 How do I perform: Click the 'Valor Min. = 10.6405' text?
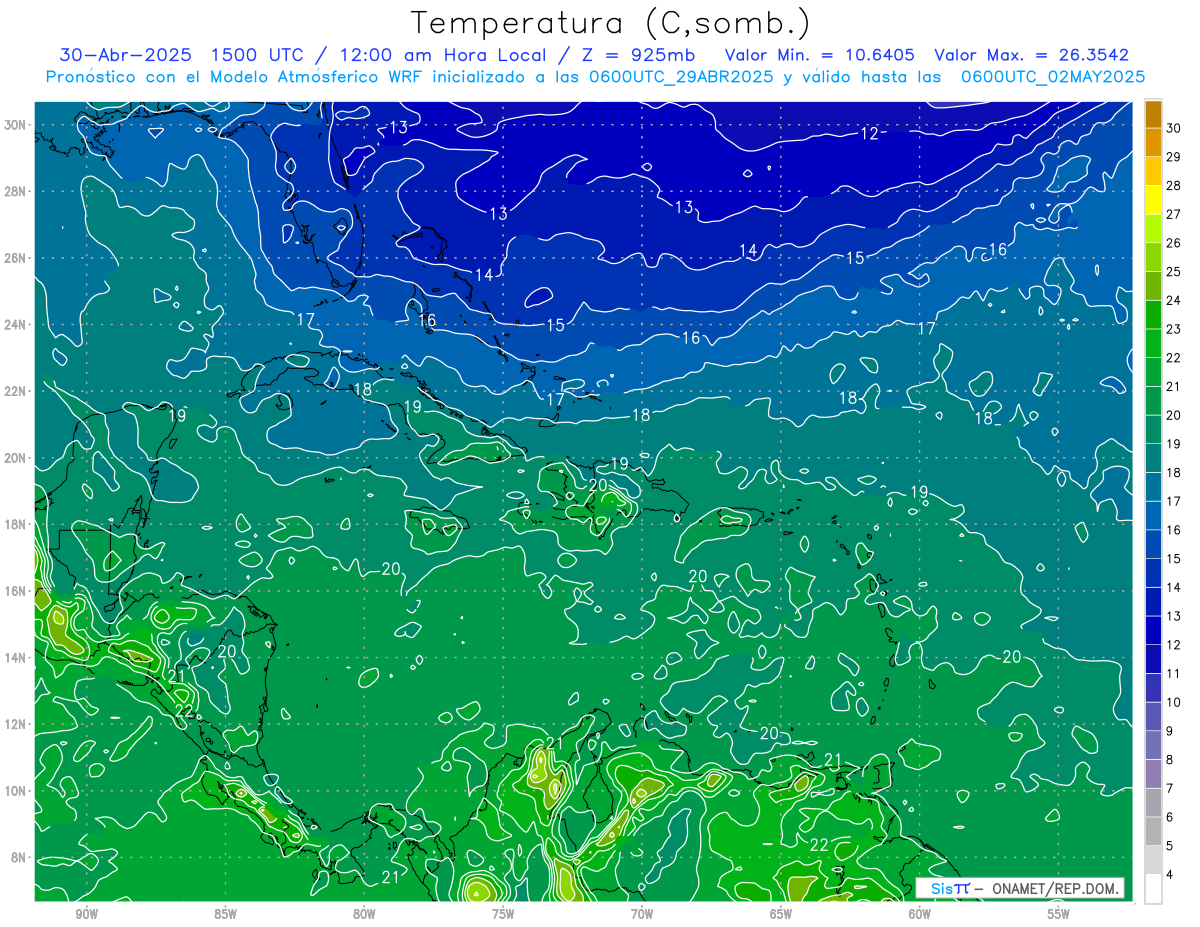tap(820, 55)
